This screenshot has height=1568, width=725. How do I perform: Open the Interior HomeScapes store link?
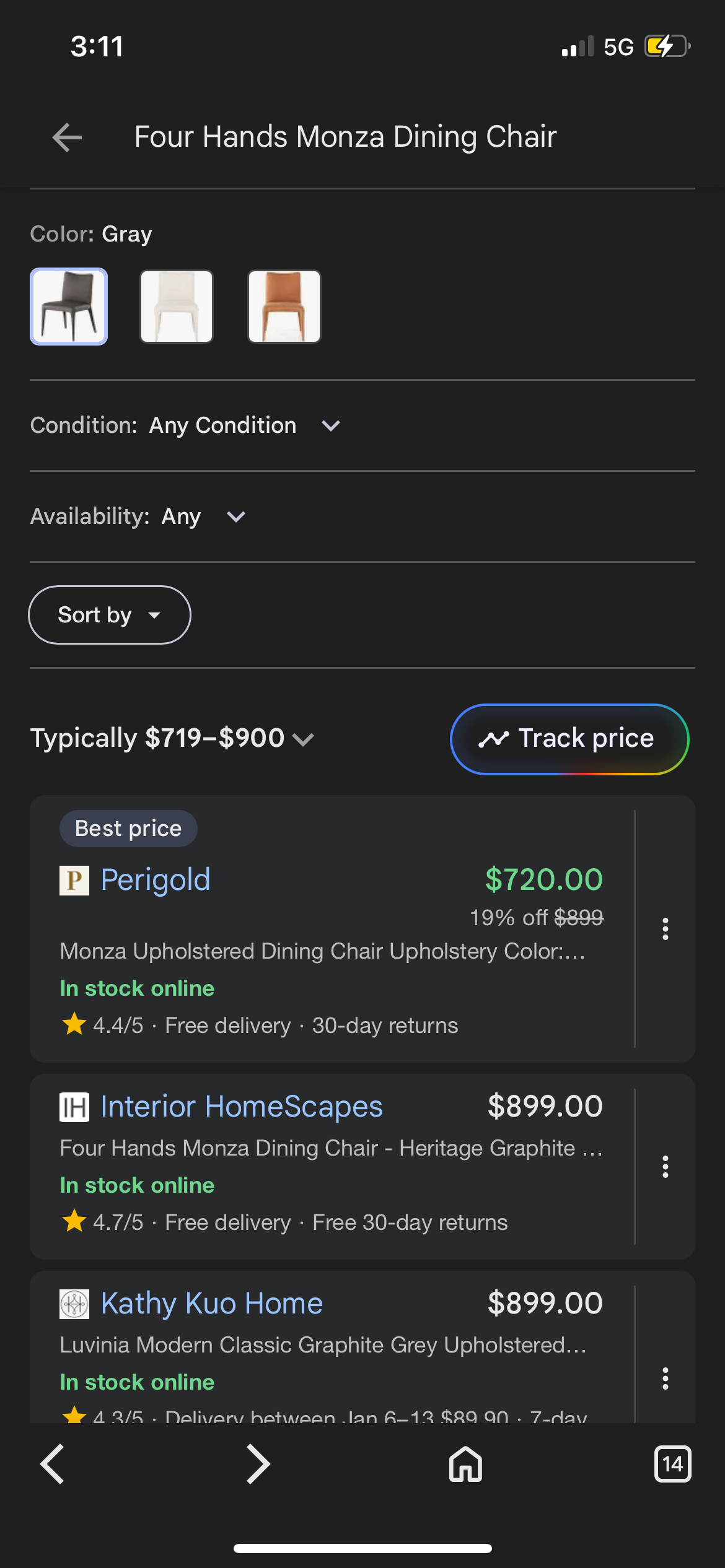[x=242, y=1107]
